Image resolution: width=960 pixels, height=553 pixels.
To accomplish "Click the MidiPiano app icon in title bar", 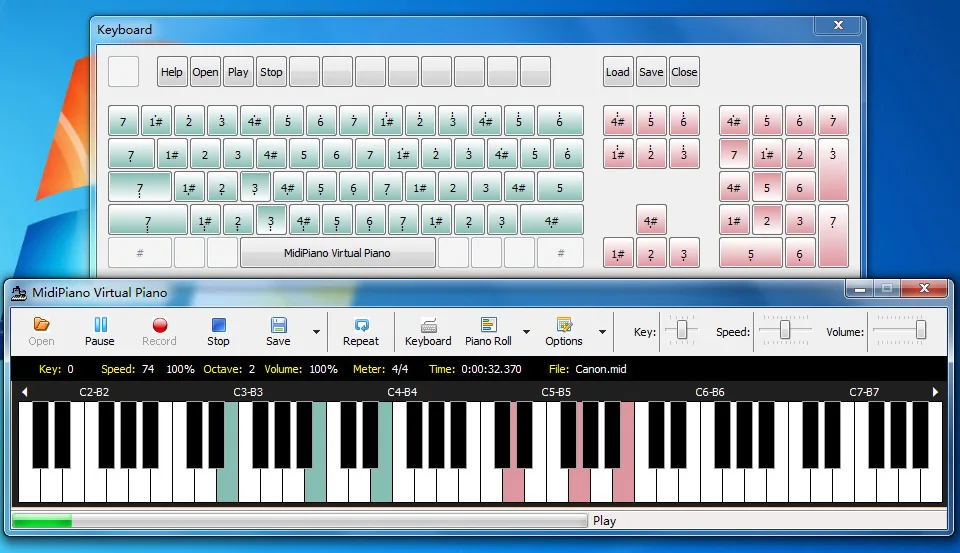I will point(19,293).
